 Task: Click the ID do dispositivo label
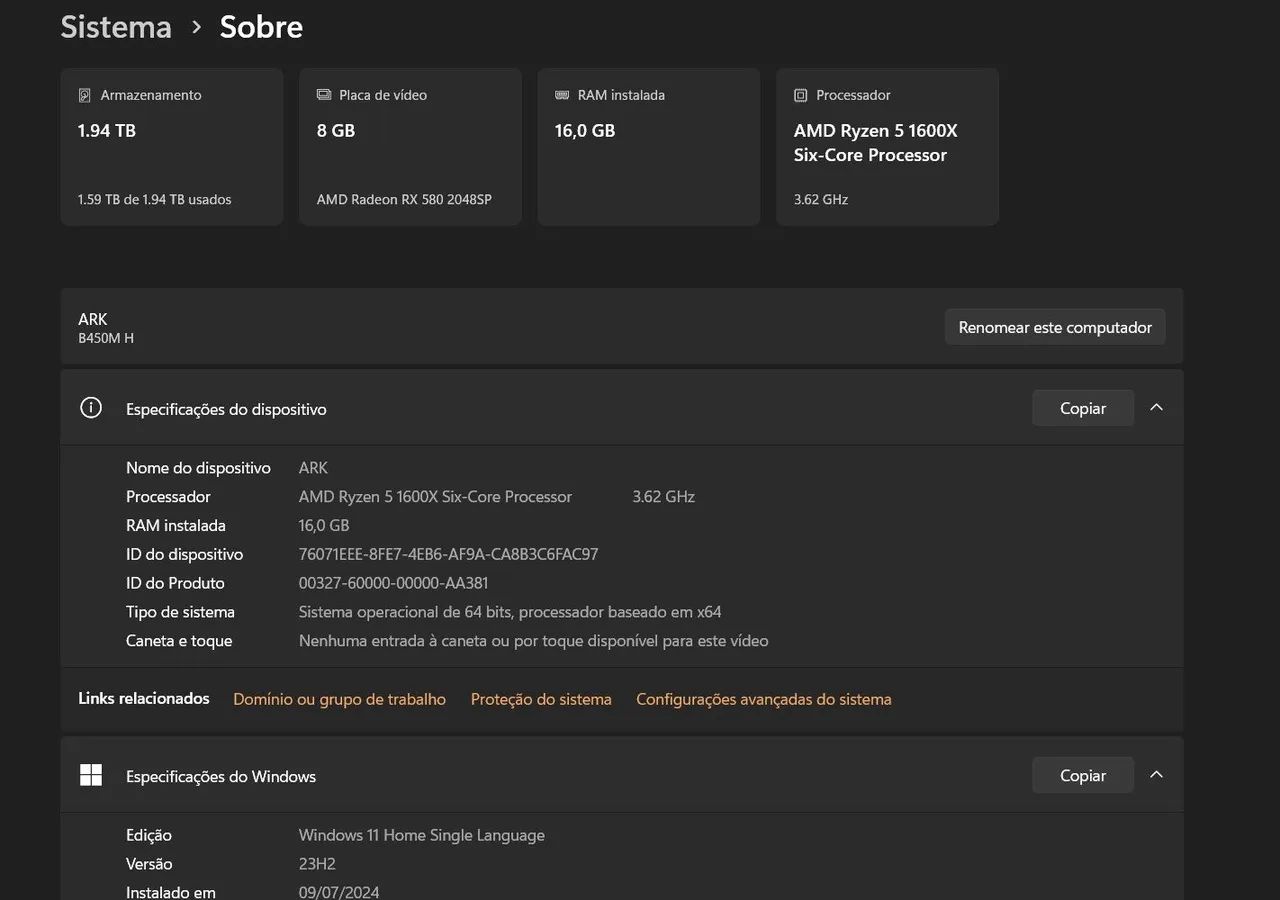coord(184,554)
